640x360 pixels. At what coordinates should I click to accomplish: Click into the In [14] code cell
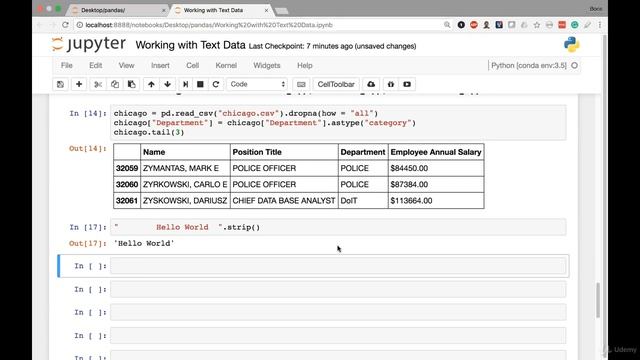pos(338,122)
